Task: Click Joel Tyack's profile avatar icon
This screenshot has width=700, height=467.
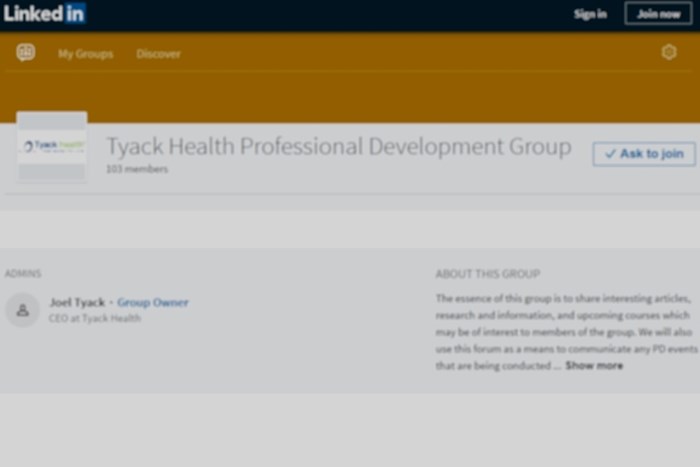Action: pos(22,310)
